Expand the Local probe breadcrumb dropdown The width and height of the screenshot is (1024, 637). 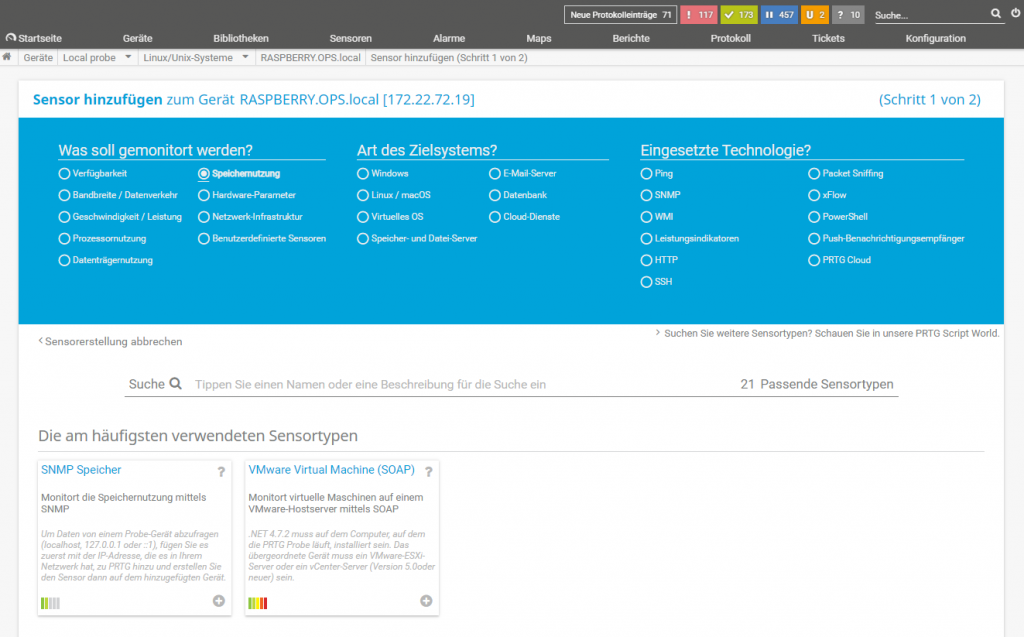point(128,57)
